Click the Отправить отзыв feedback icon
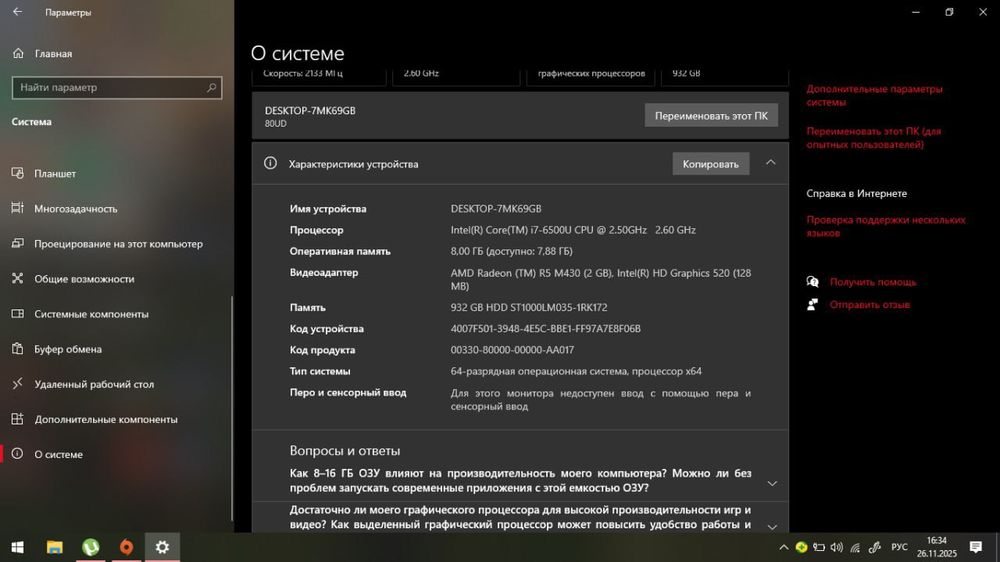Viewport: 1000px width, 562px height. click(x=812, y=305)
